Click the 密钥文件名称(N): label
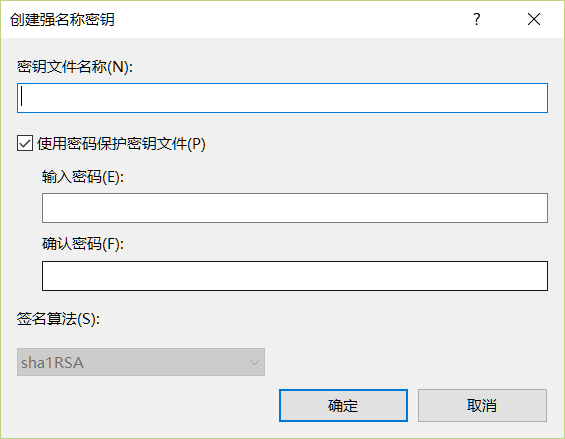 (x=75, y=67)
